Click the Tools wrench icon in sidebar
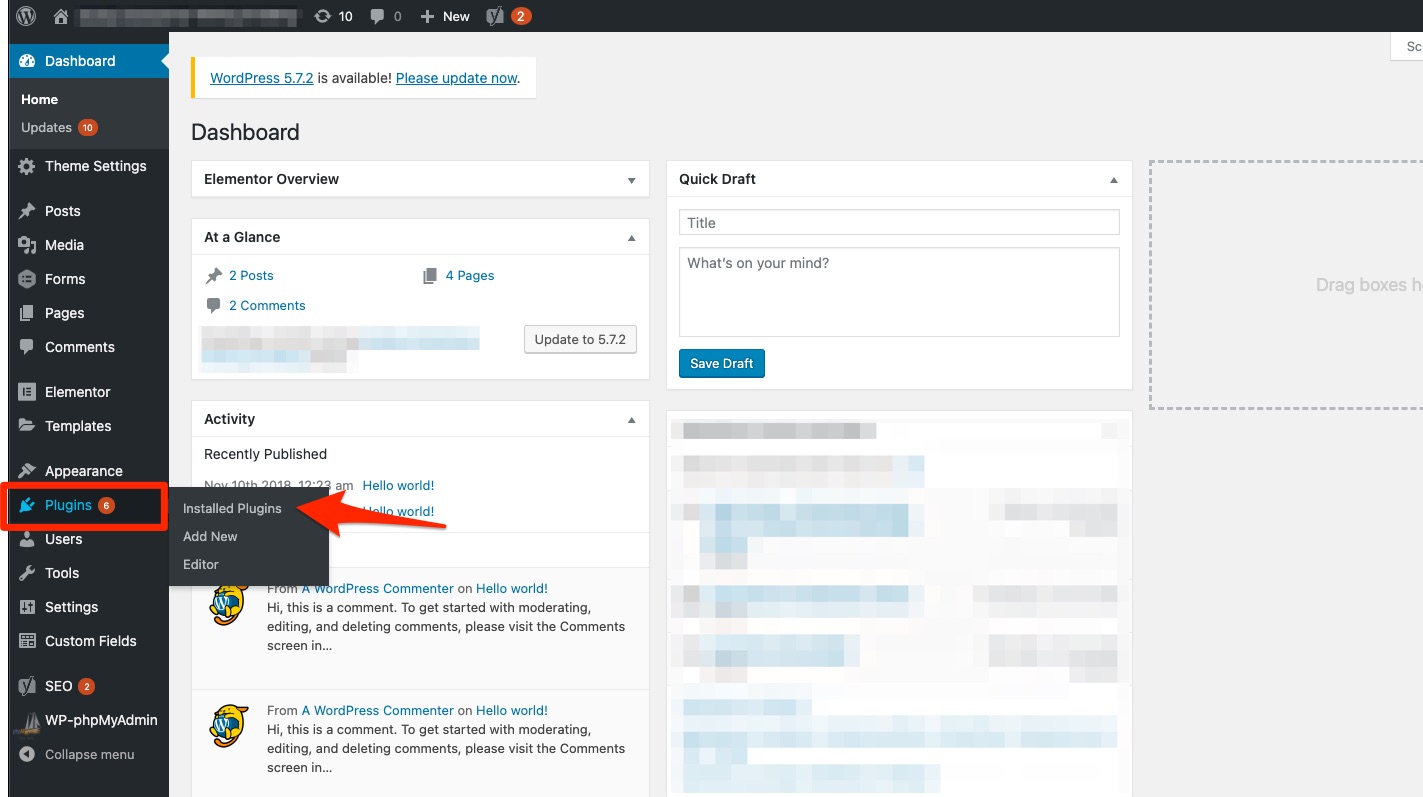Viewport: 1423px width, 797px height. (x=27, y=573)
